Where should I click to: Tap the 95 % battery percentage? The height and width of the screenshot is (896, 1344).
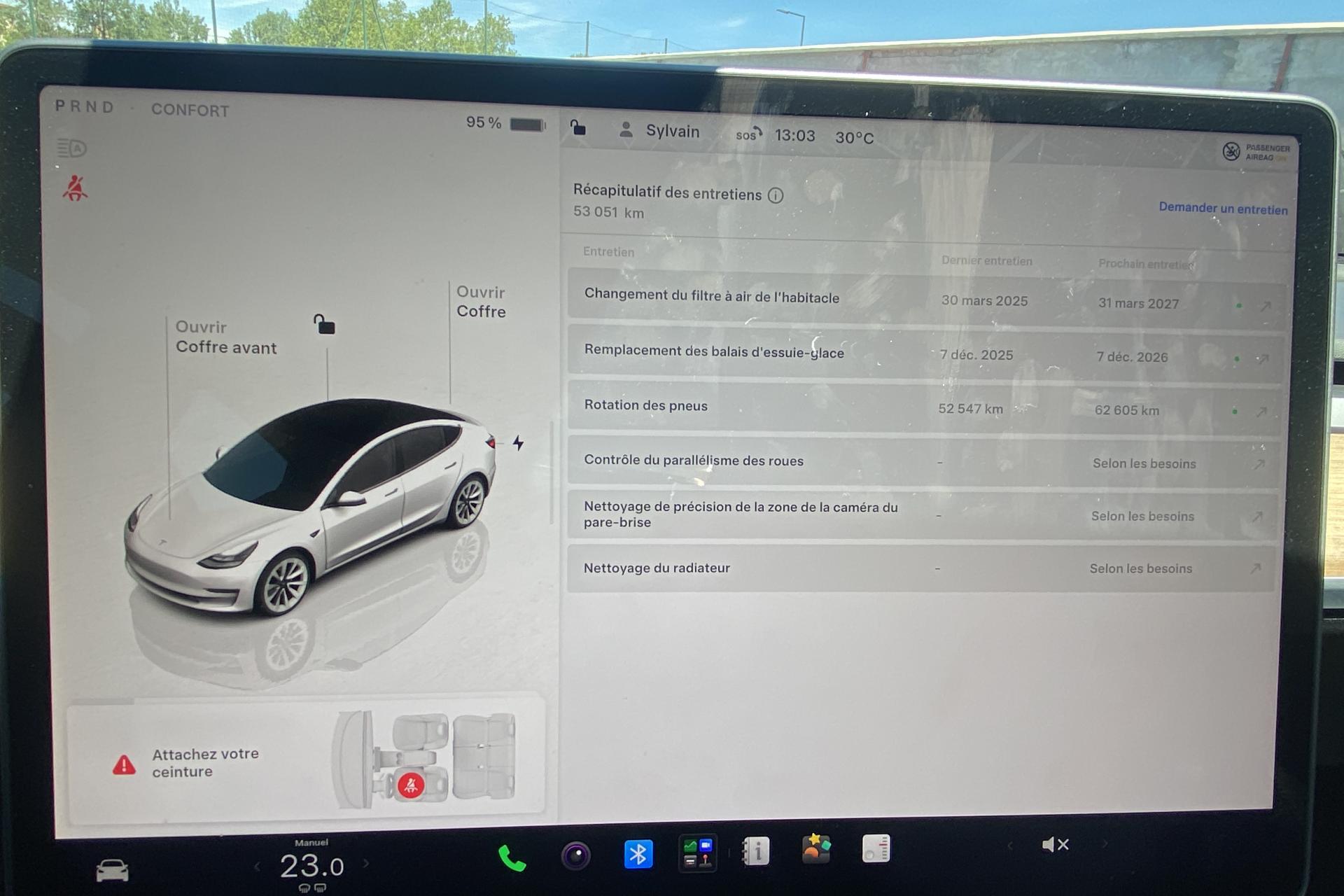click(x=484, y=122)
